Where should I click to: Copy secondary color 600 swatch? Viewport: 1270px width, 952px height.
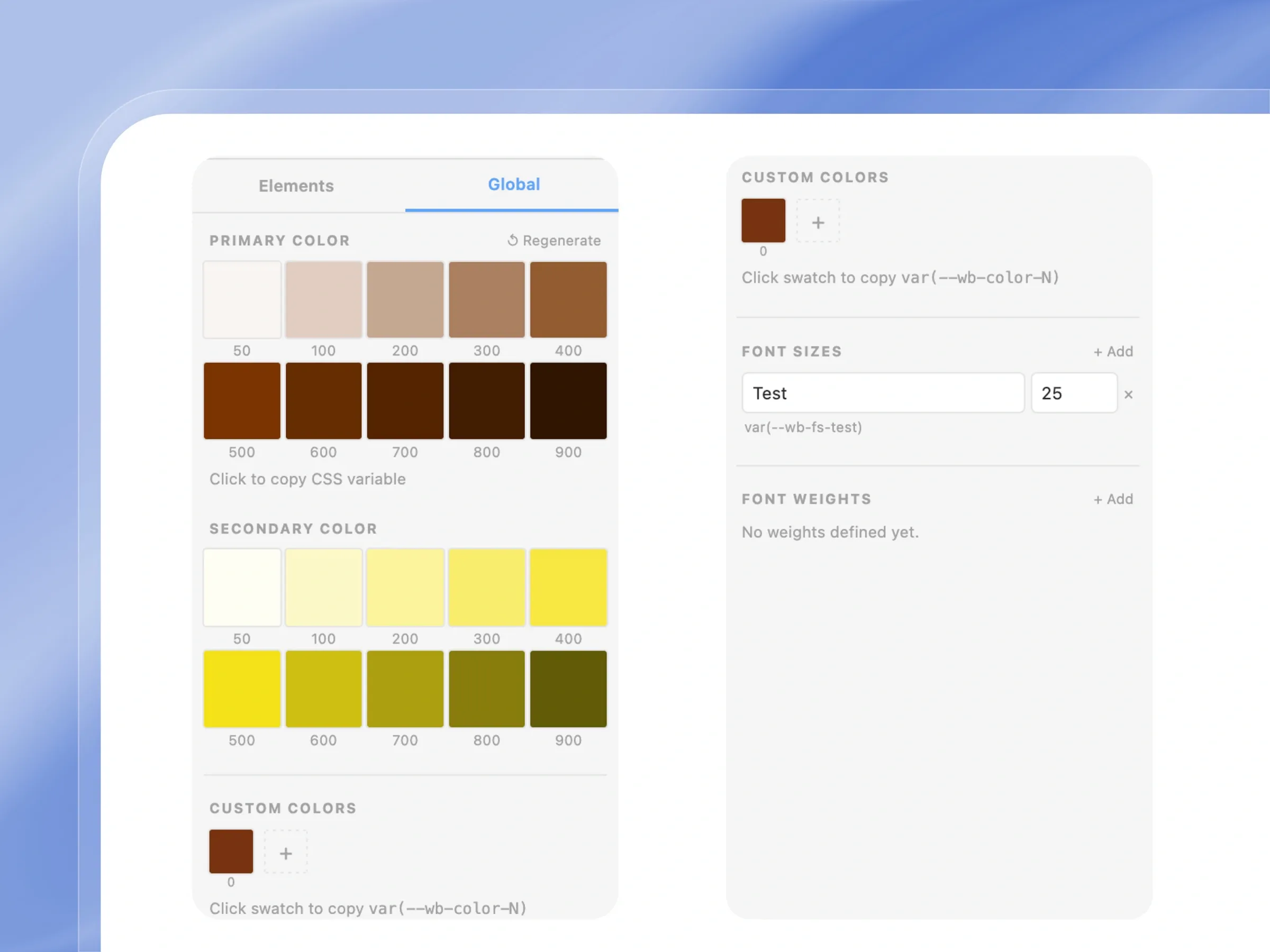coord(324,689)
